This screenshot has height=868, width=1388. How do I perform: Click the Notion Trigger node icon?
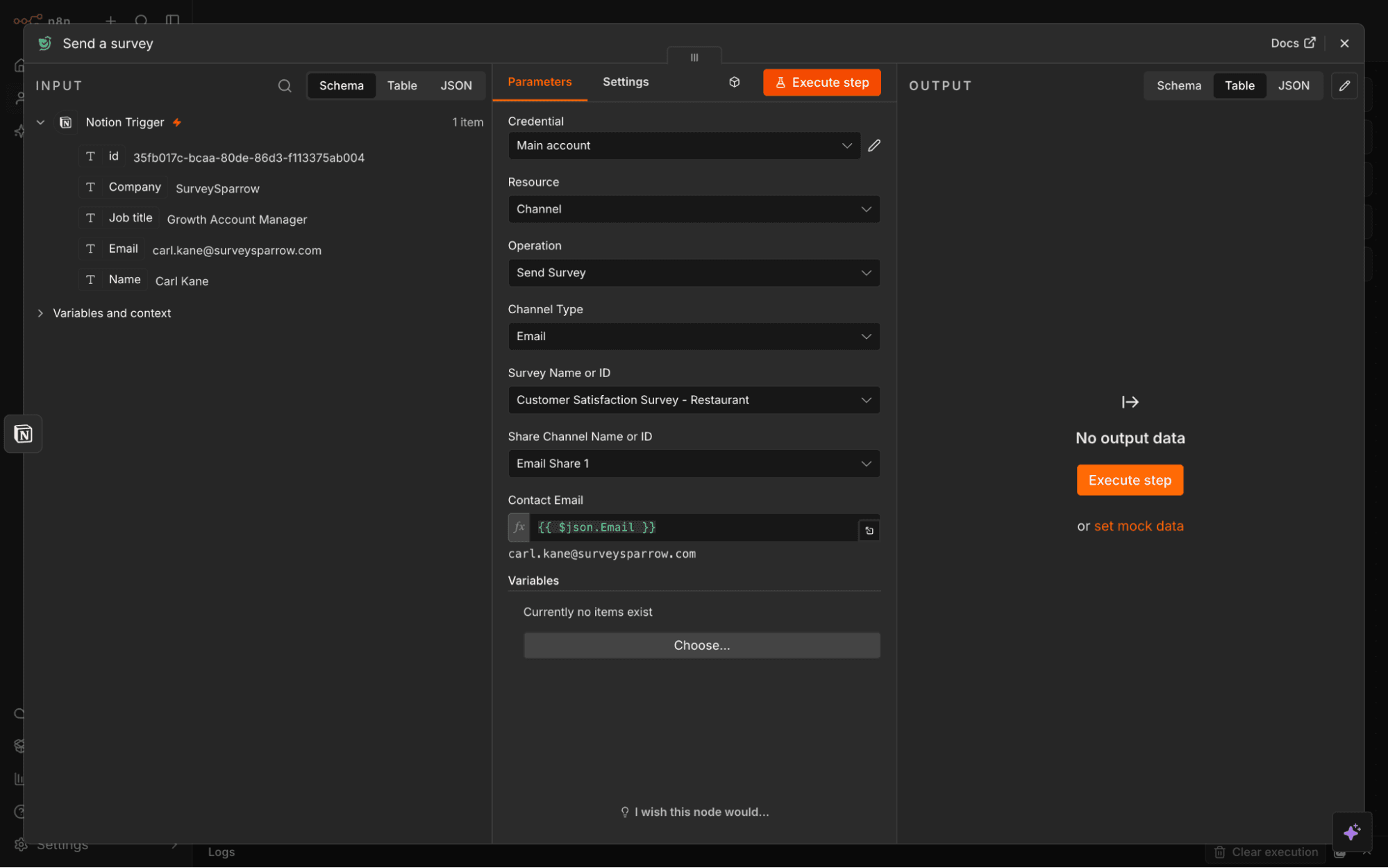pyautogui.click(x=65, y=122)
